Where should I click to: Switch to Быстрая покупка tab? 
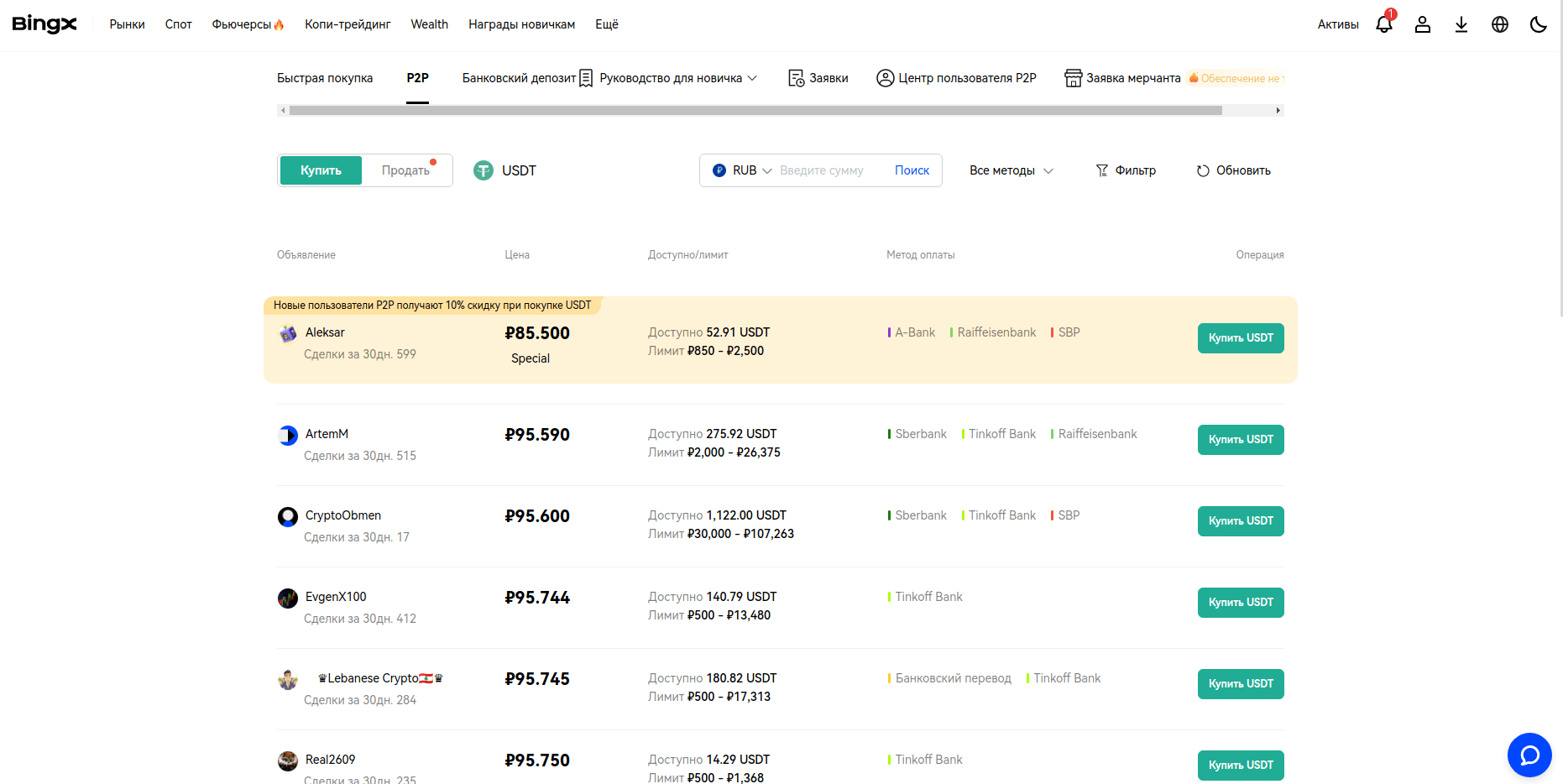click(x=325, y=78)
